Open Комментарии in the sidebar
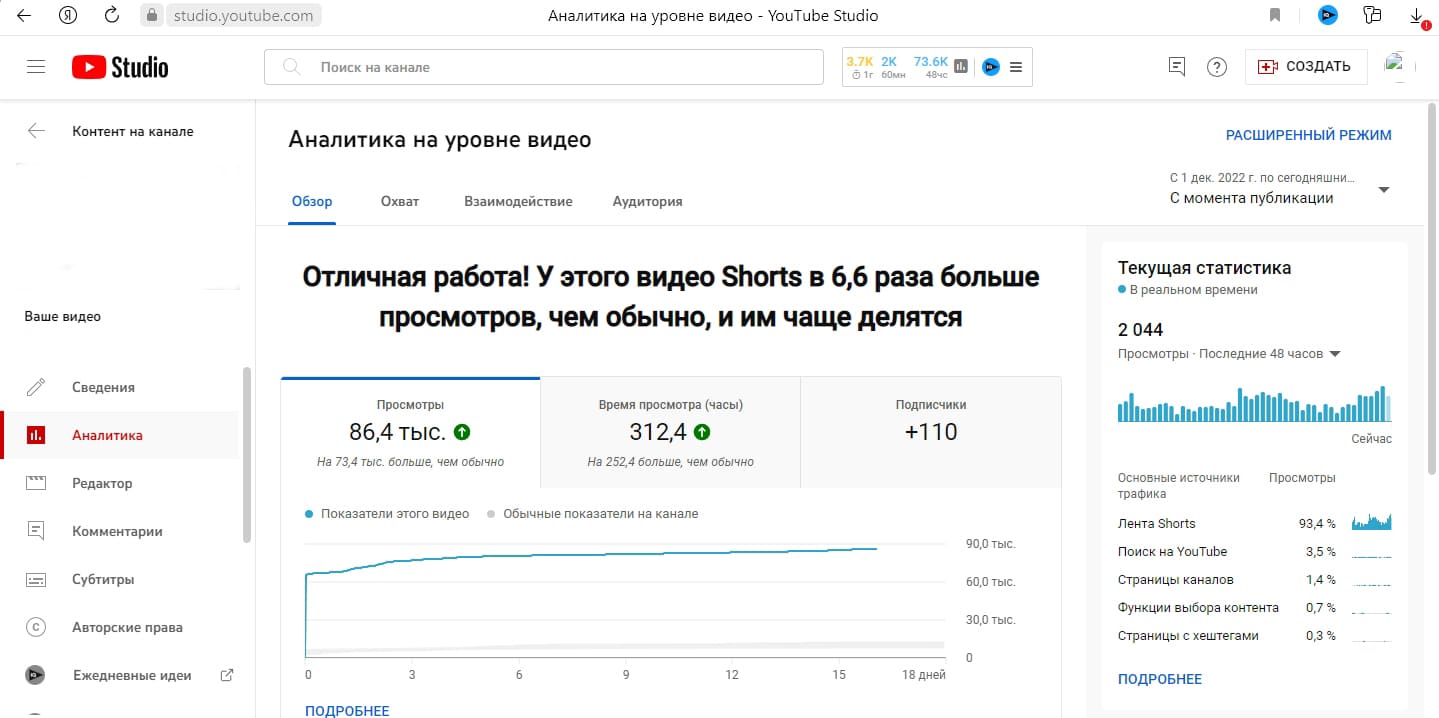 (117, 531)
